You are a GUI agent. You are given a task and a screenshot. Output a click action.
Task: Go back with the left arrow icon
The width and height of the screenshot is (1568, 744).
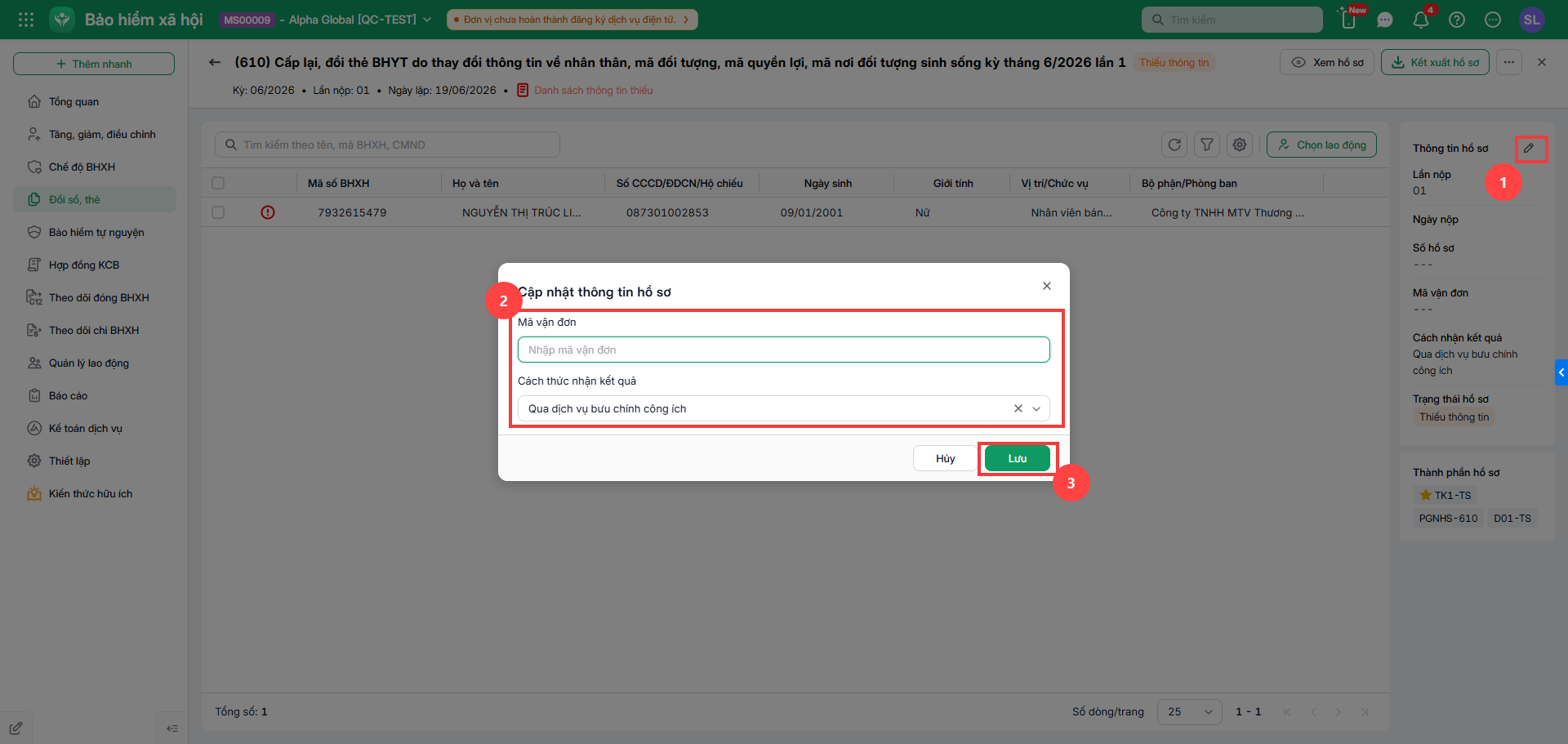(215, 62)
